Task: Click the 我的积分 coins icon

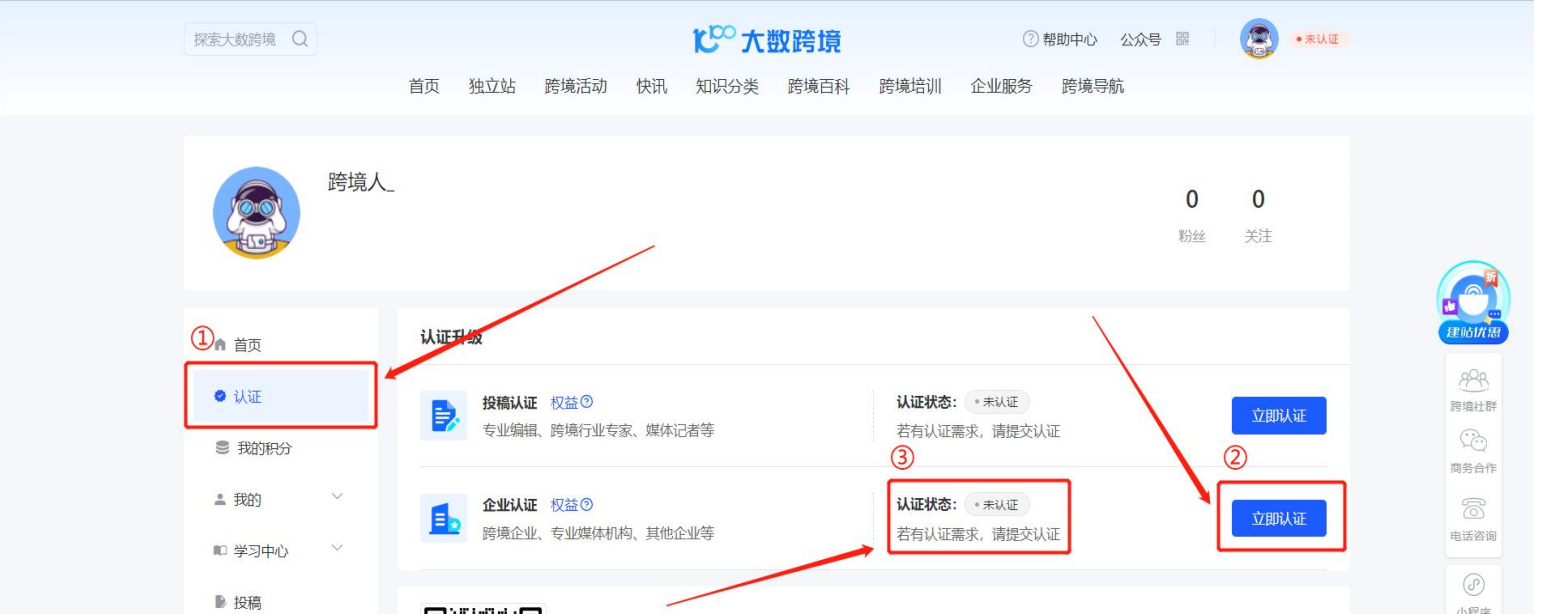Action: point(221,449)
